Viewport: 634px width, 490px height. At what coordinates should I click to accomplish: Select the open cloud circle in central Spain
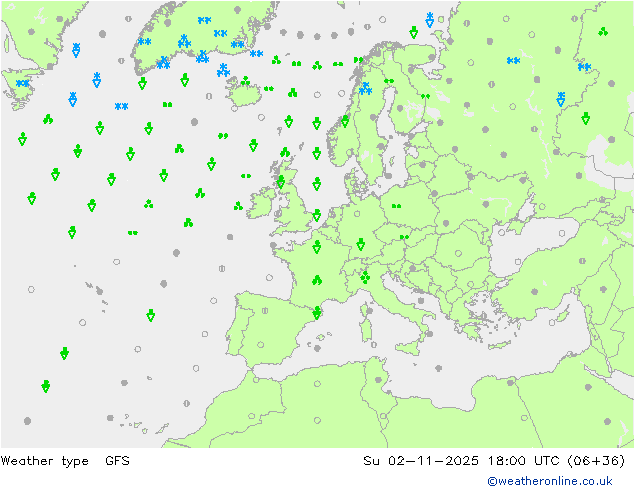pos(261,345)
